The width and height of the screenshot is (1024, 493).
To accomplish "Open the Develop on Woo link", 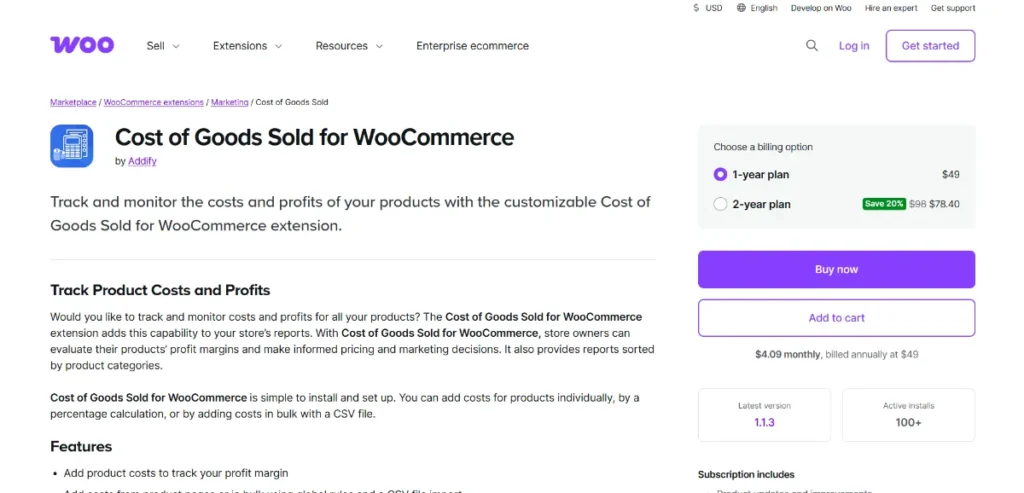I will coord(821,8).
